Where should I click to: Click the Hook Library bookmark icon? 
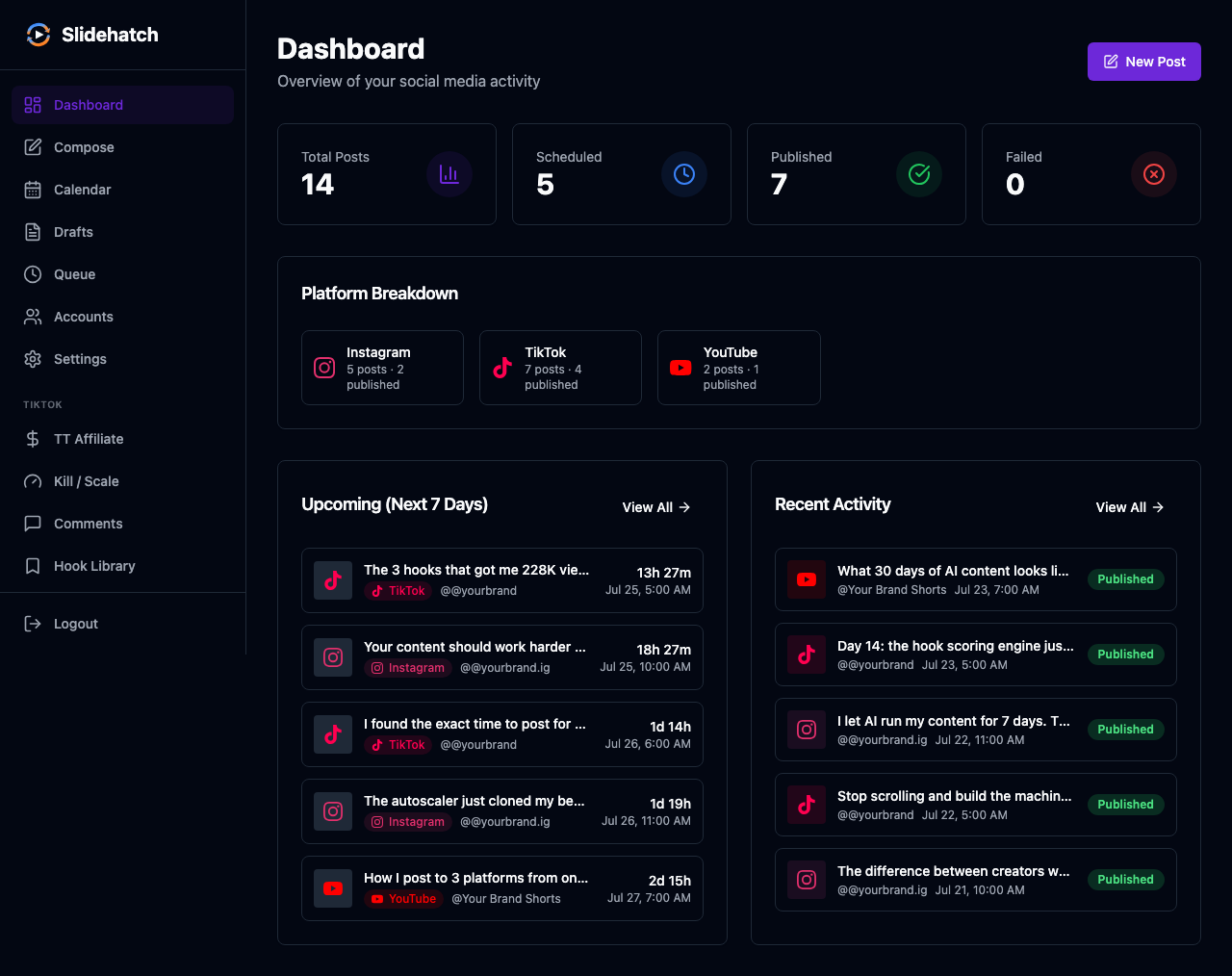pyautogui.click(x=33, y=566)
